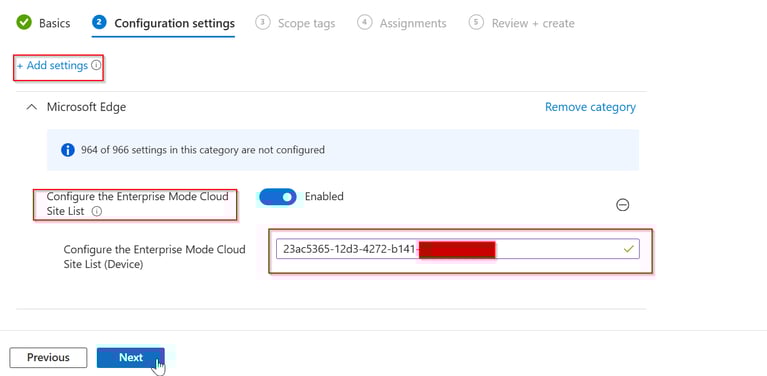Open the Assignments step
This screenshot has height=376, width=767.
coord(413,23)
